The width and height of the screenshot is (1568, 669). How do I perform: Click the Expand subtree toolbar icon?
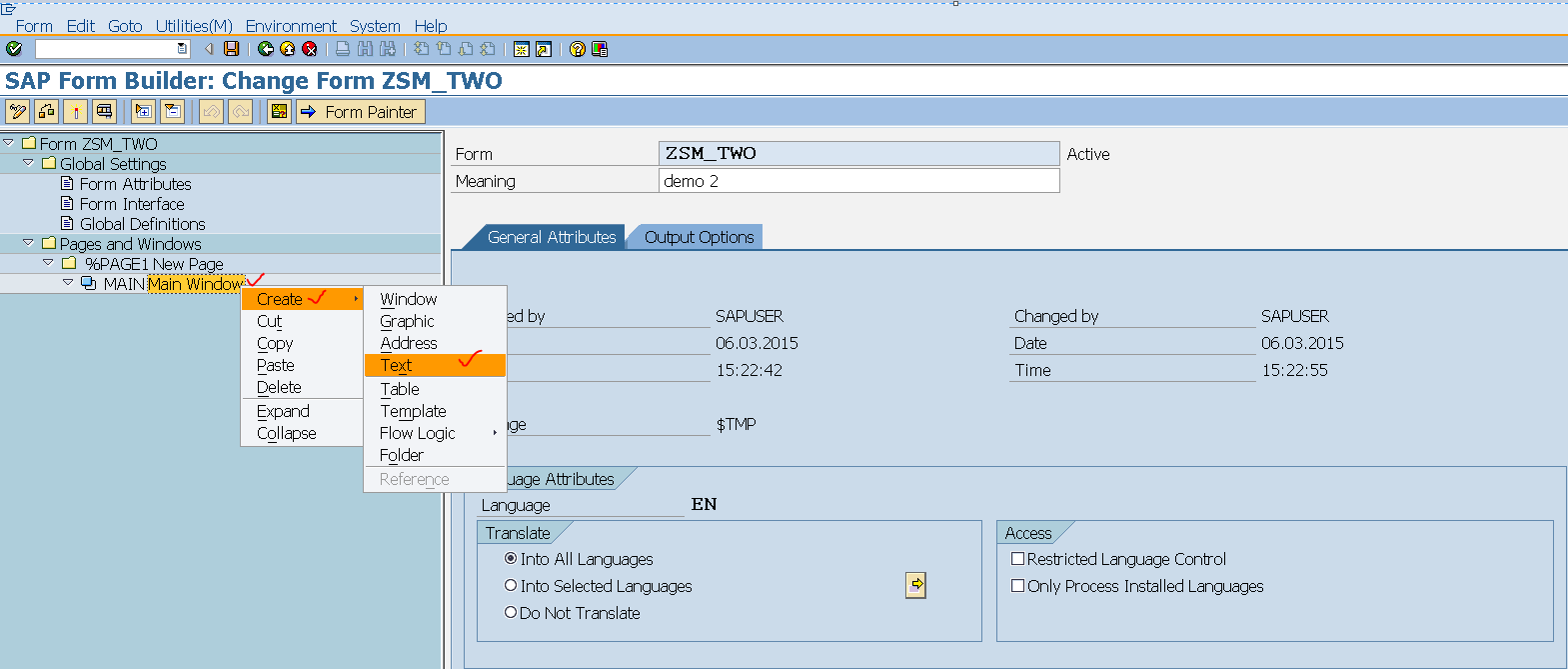(143, 111)
